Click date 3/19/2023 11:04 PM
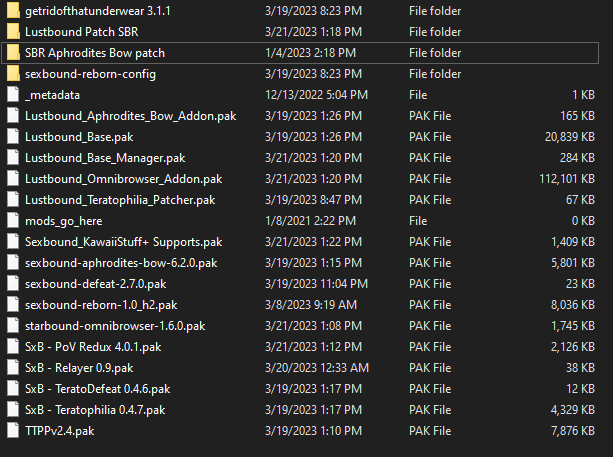The height and width of the screenshot is (457, 613). [x=317, y=284]
